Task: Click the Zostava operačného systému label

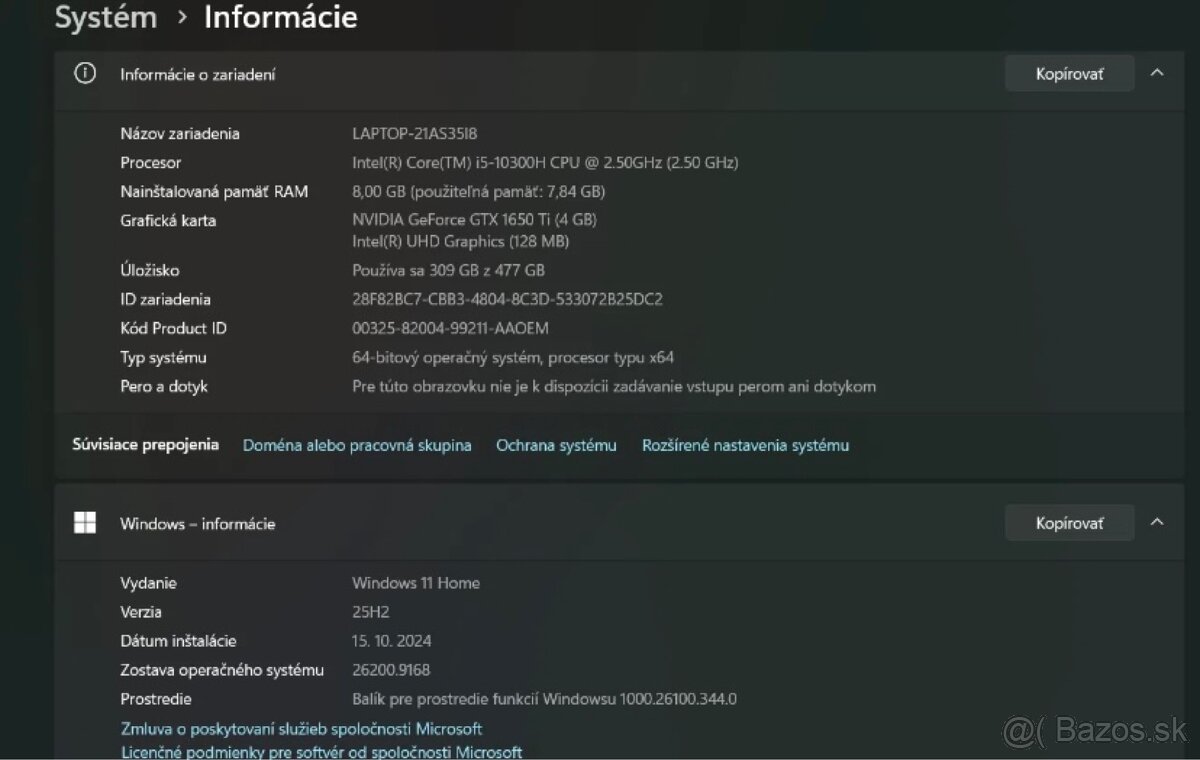Action: pyautogui.click(x=222, y=670)
